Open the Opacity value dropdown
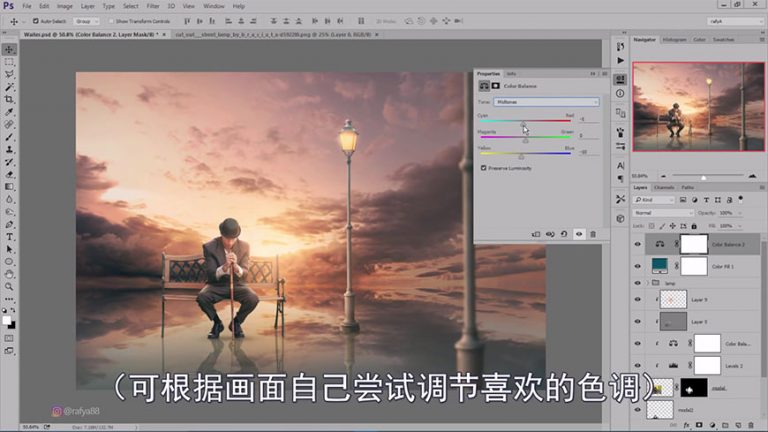 [x=740, y=213]
